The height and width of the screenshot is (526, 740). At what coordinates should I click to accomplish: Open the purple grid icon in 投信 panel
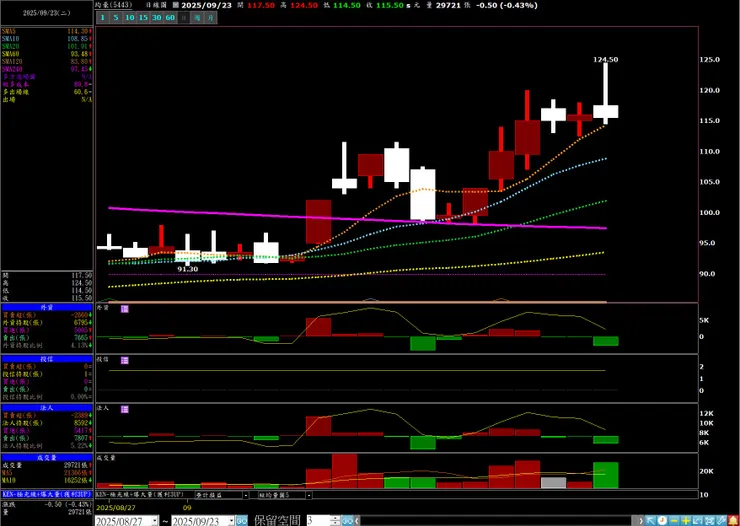coord(125,360)
